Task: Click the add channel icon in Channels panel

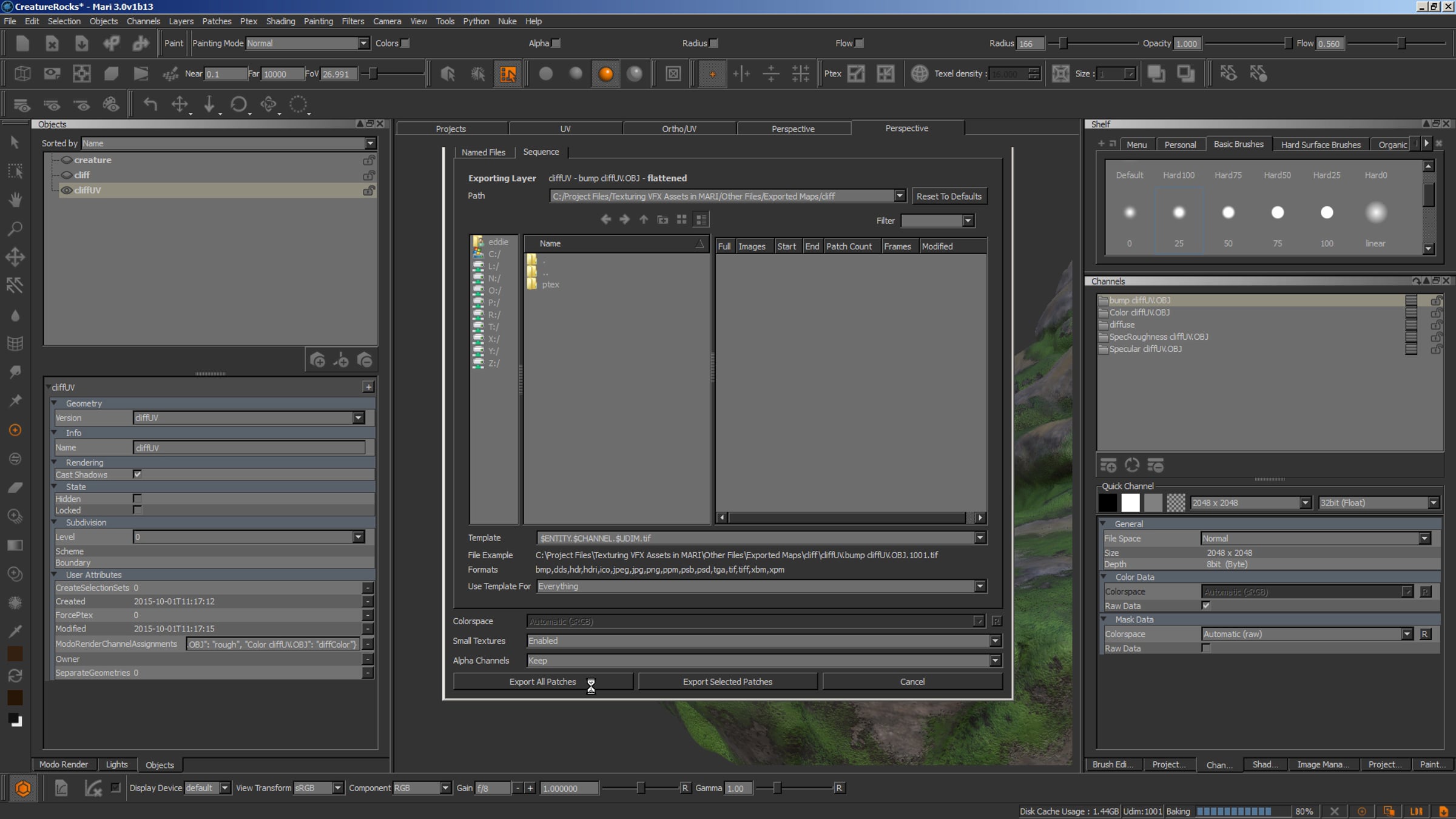Action: click(1108, 465)
